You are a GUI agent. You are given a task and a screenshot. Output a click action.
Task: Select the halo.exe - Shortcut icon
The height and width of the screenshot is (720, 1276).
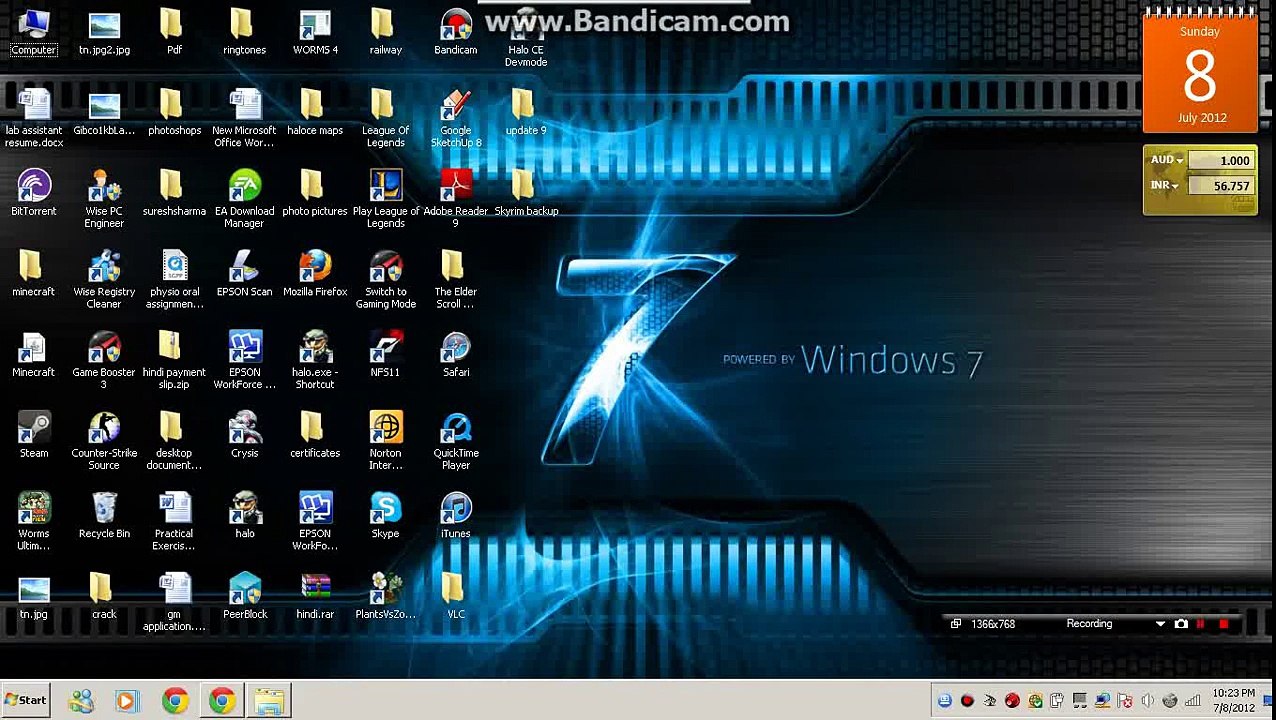[315, 360]
